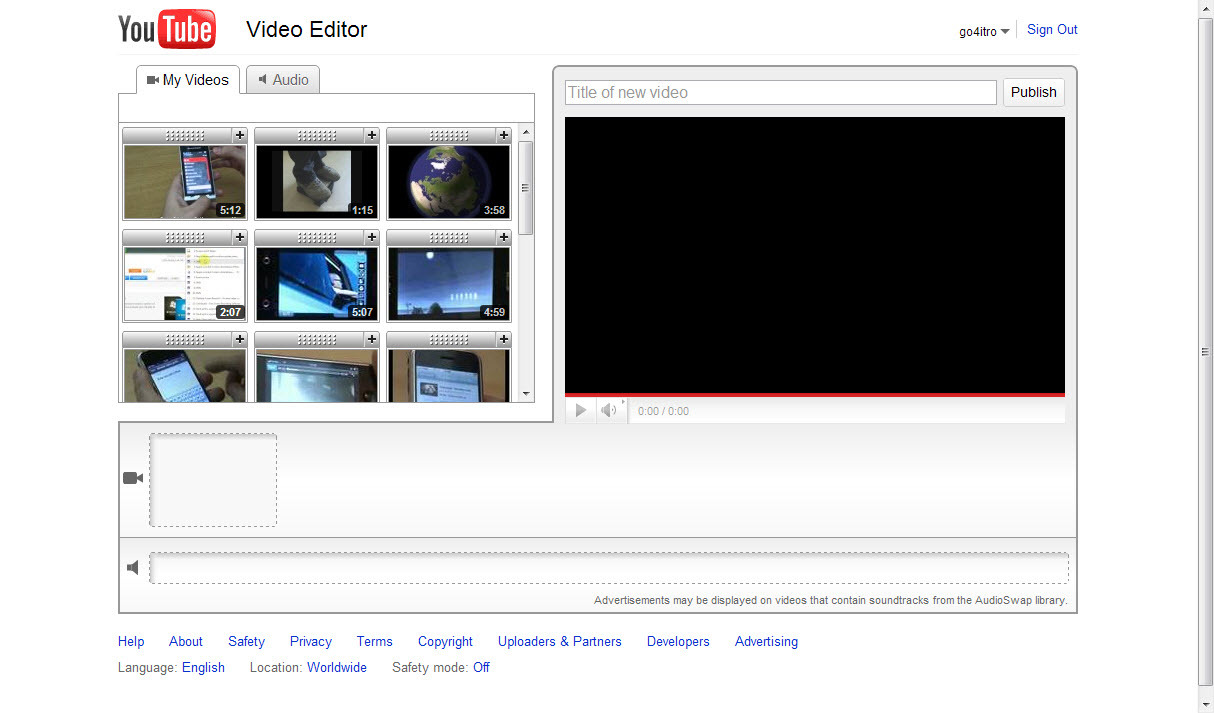Click the scroll down arrow in video list
Viewport: 1214px width, 713px height.
point(526,394)
